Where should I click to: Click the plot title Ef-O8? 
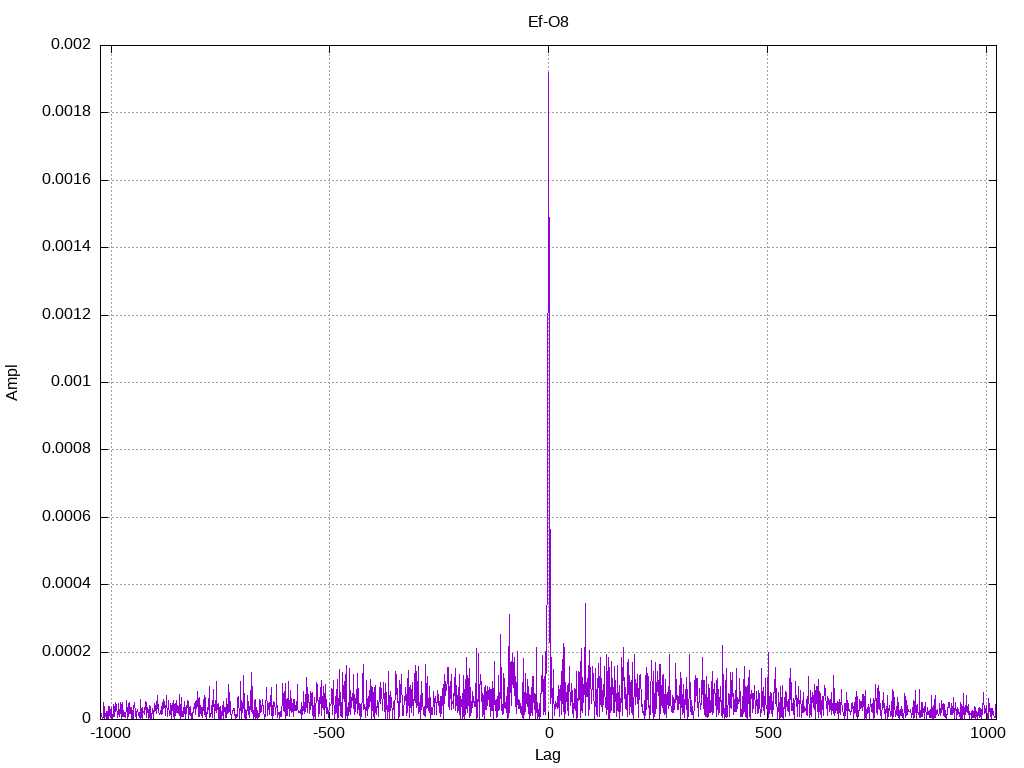click(548, 21)
